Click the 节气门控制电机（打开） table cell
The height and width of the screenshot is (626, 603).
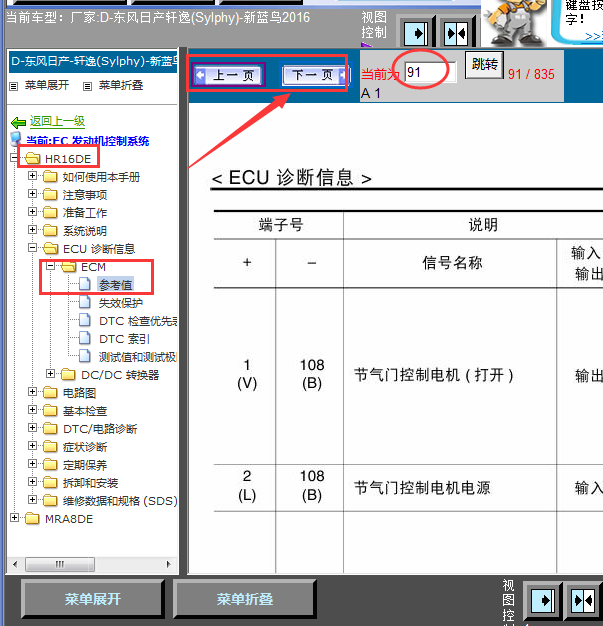(x=450, y=376)
